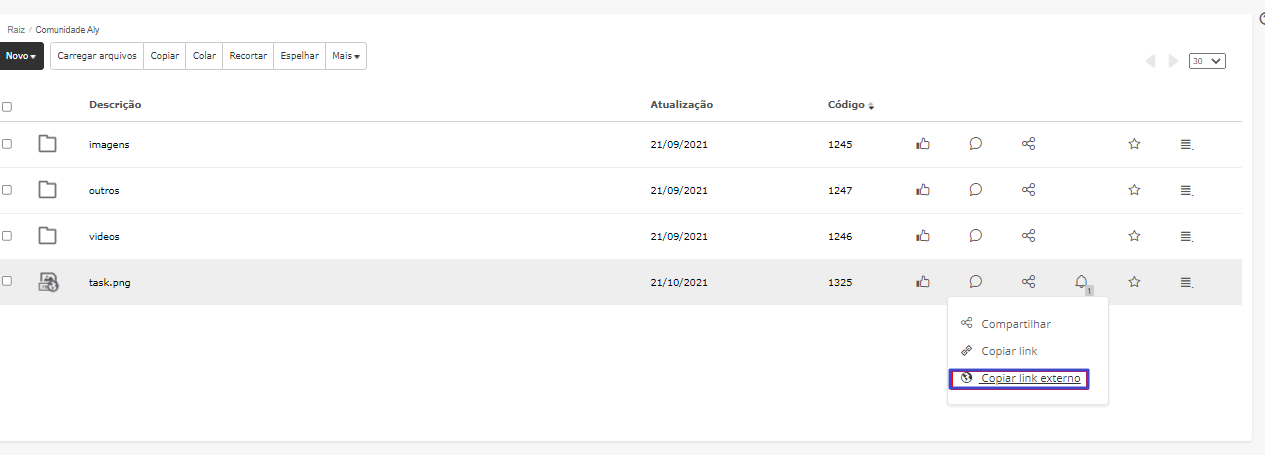
Task: Sort the list by Código column
Action: point(851,105)
